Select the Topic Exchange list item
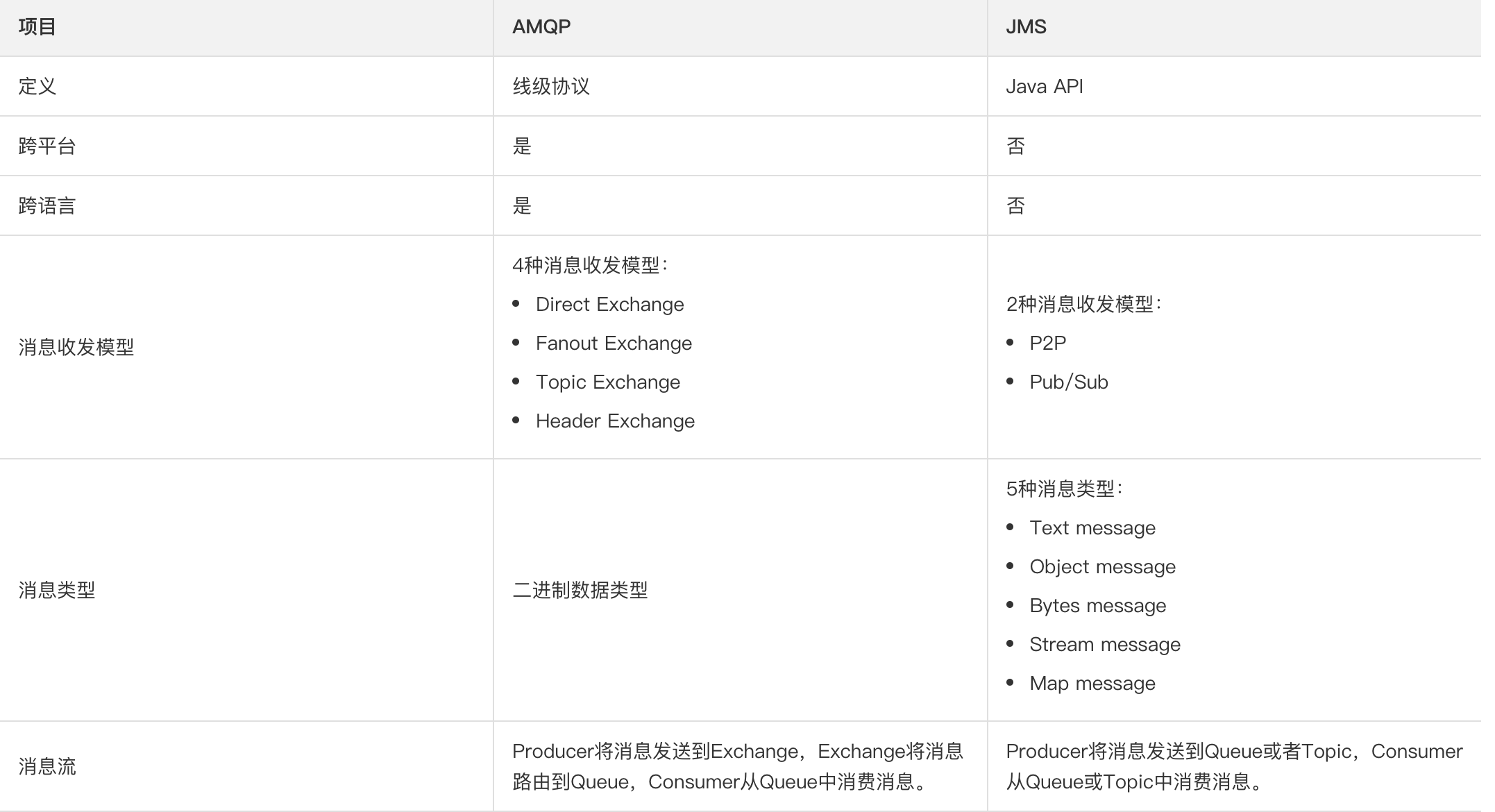The image size is (1495, 812). [x=607, y=382]
